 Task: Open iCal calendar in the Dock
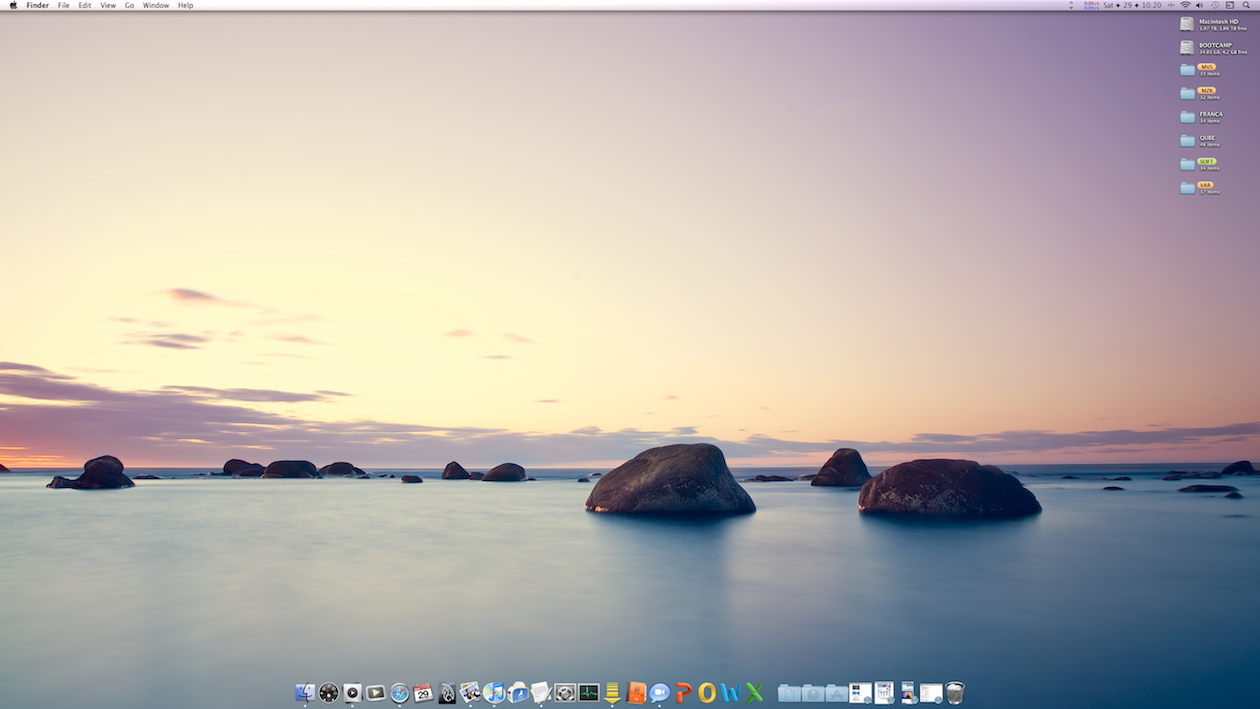pos(423,692)
